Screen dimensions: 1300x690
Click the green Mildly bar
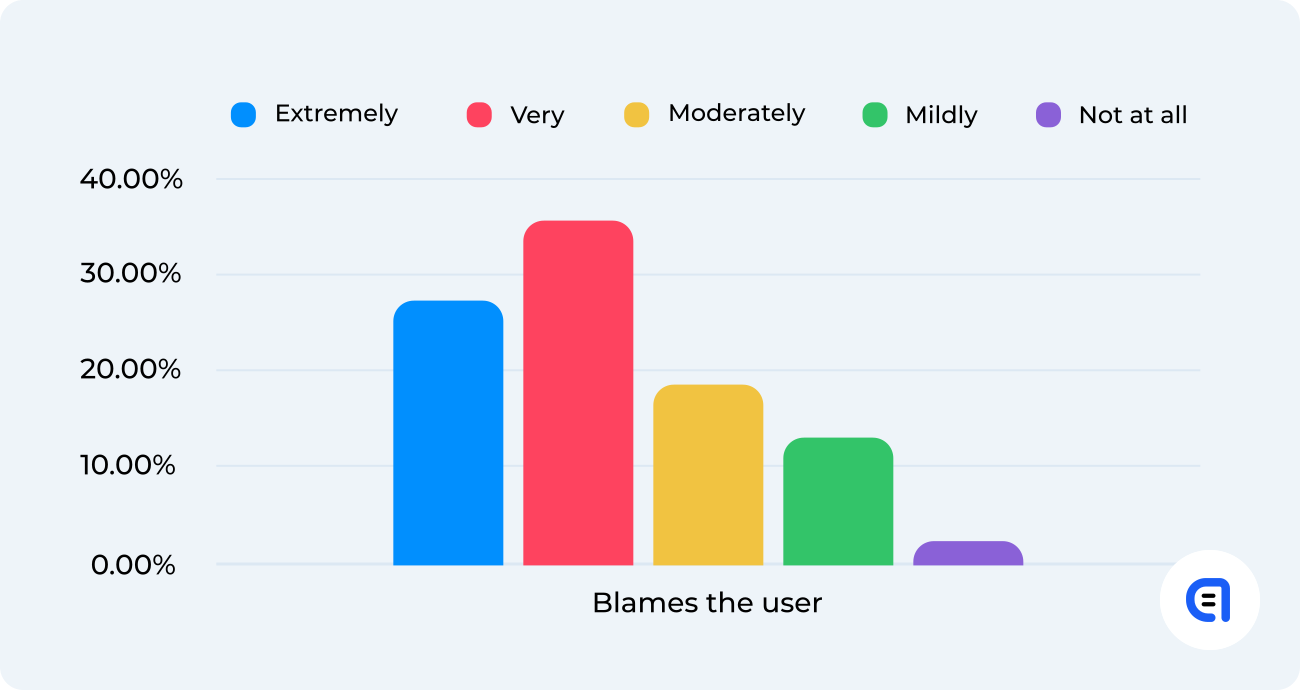pyautogui.click(x=838, y=501)
